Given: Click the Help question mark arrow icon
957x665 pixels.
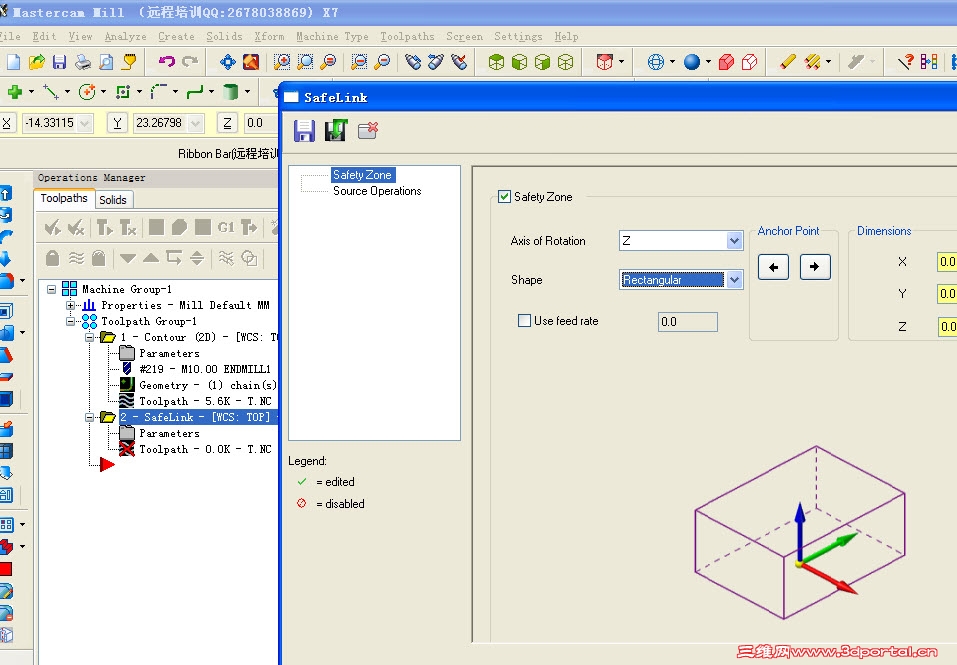Looking at the screenshot, I should [x=905, y=62].
